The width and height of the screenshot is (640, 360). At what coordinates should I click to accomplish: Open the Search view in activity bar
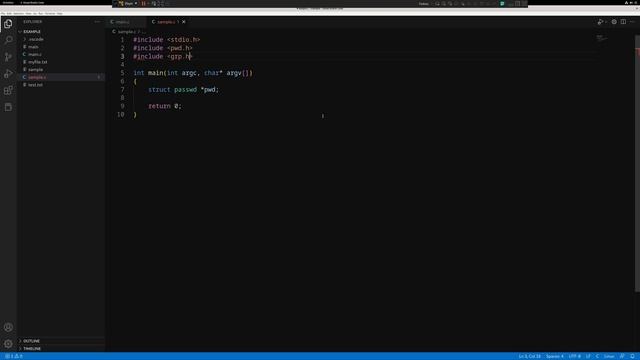point(8,40)
